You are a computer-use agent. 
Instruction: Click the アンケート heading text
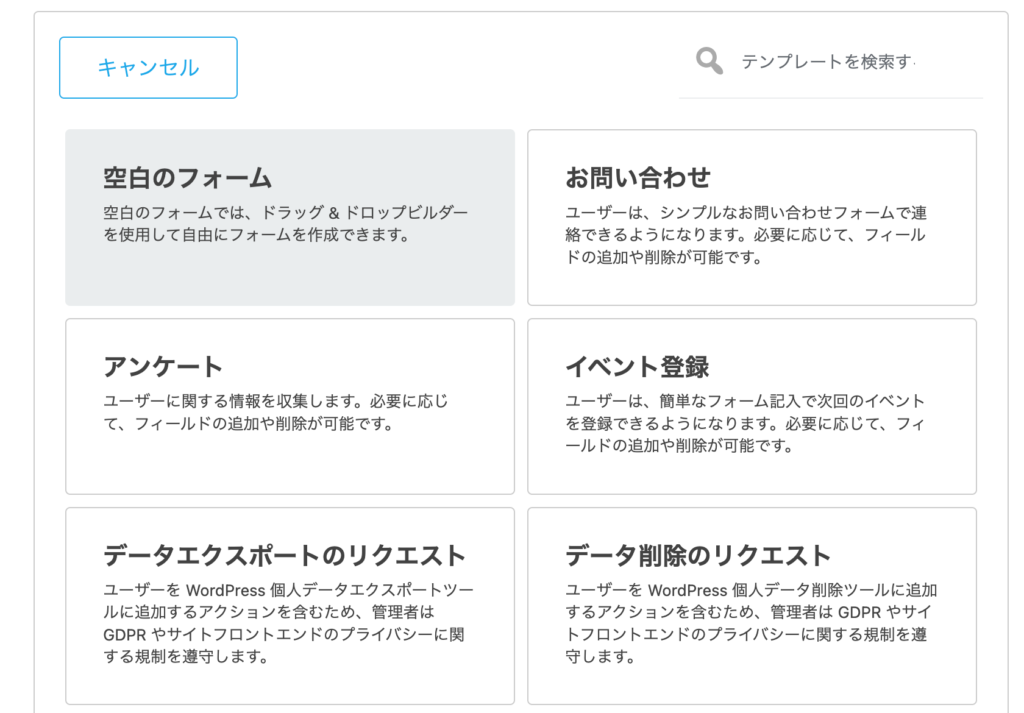click(163, 367)
